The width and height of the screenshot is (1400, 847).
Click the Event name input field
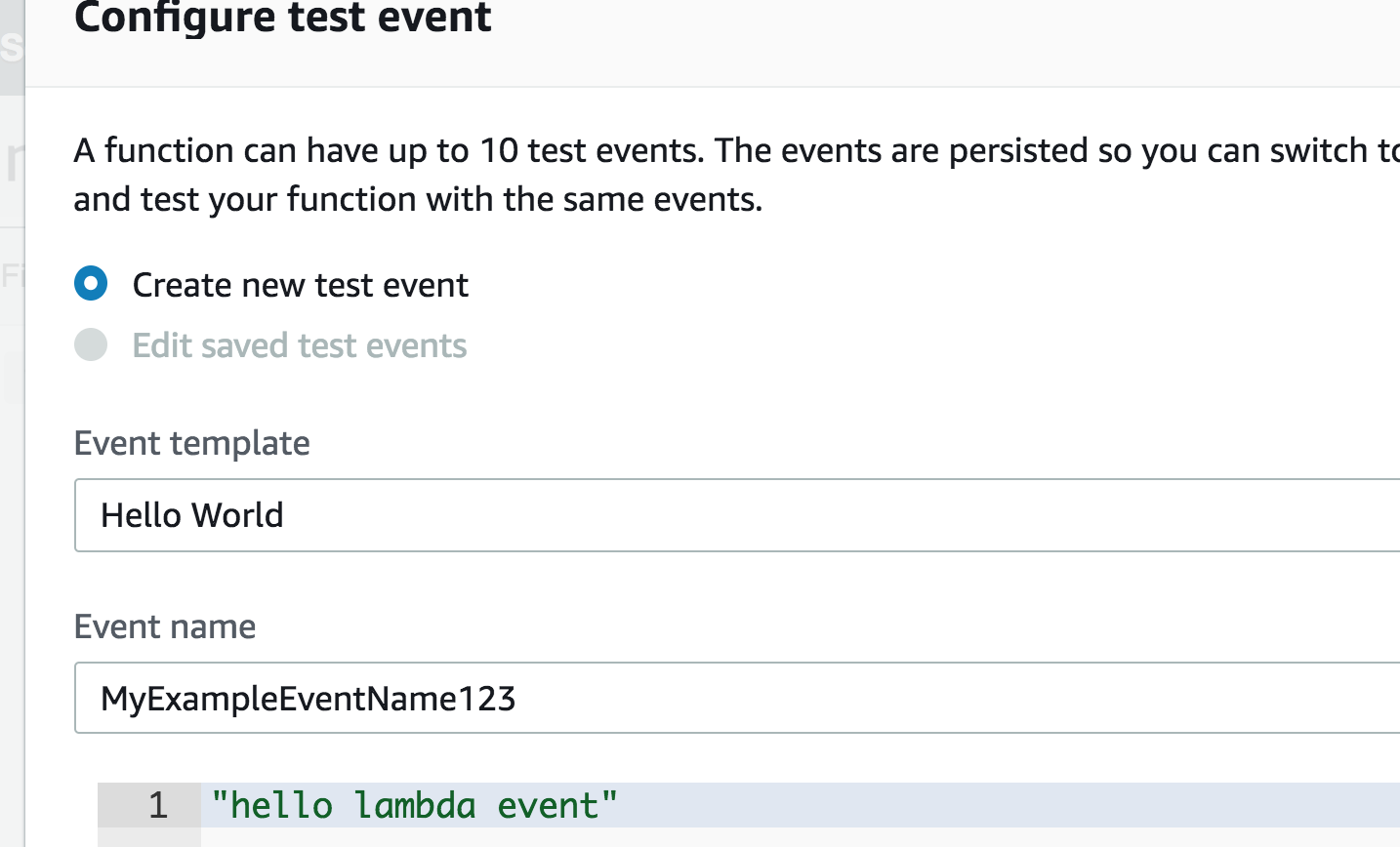[x=683, y=698]
